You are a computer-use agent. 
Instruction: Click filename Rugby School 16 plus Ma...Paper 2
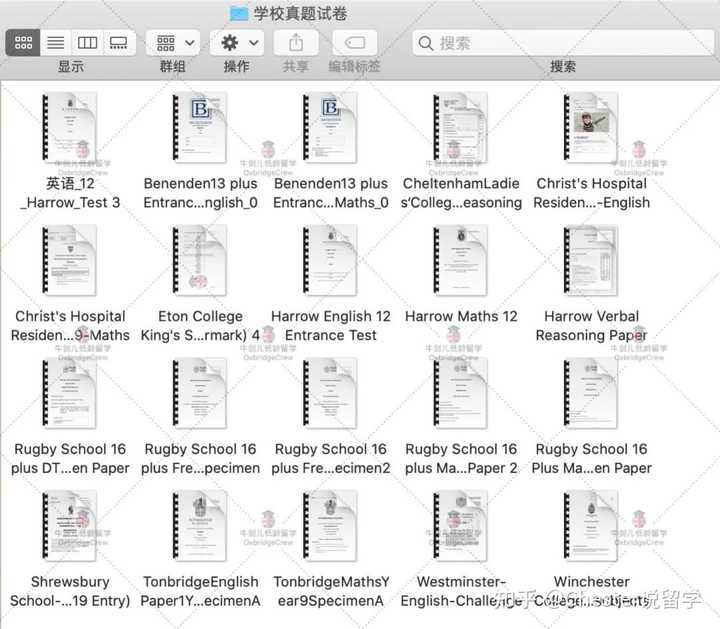coord(461,458)
